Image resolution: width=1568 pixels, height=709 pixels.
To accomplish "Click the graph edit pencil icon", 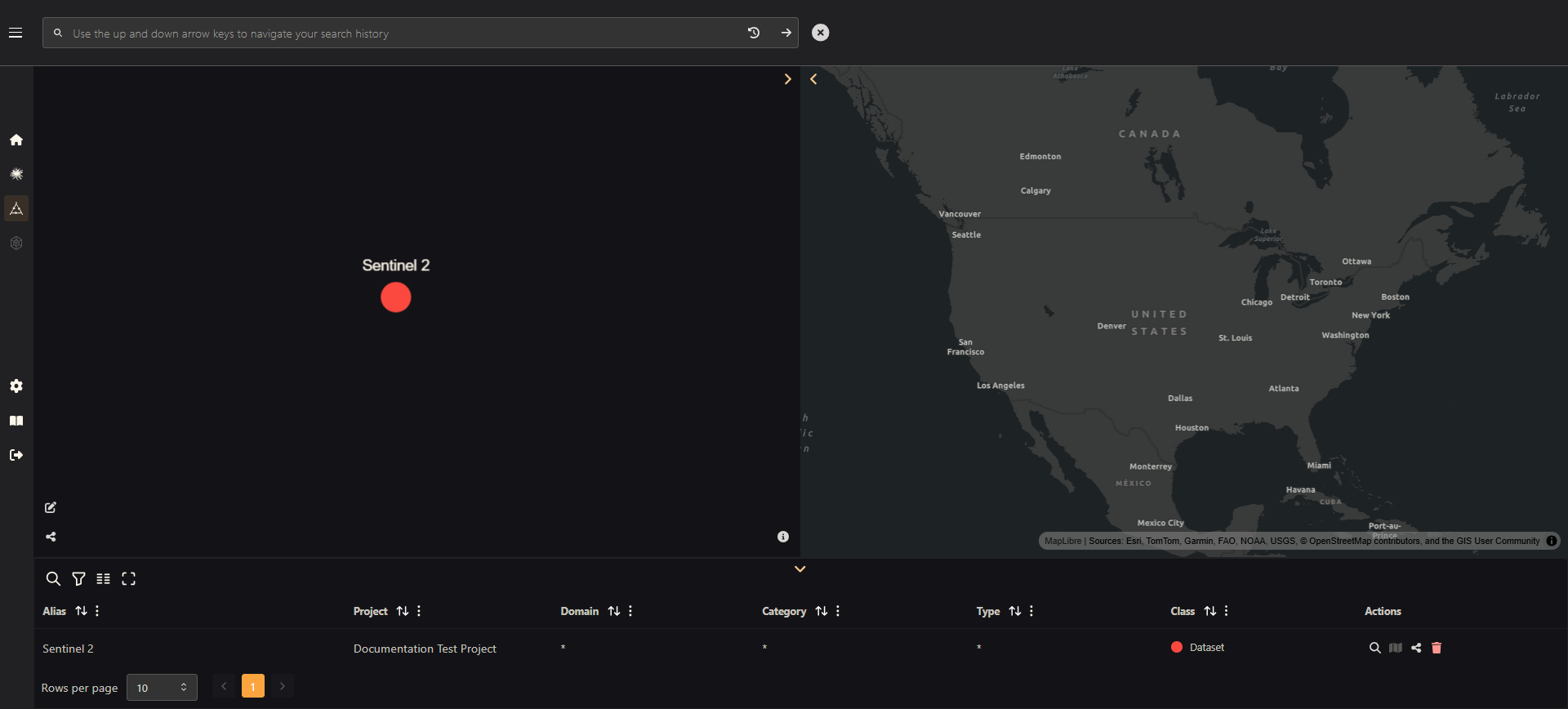I will pyautogui.click(x=51, y=507).
